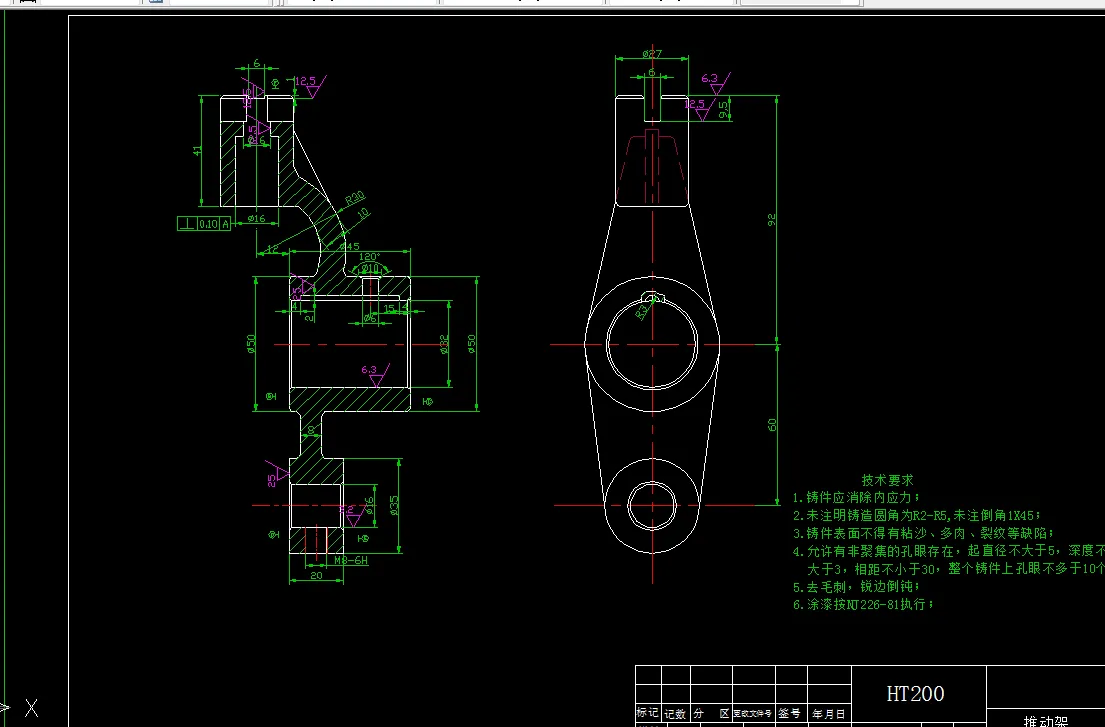
Task: Select the R30 radius dimension label
Action: pos(354,198)
